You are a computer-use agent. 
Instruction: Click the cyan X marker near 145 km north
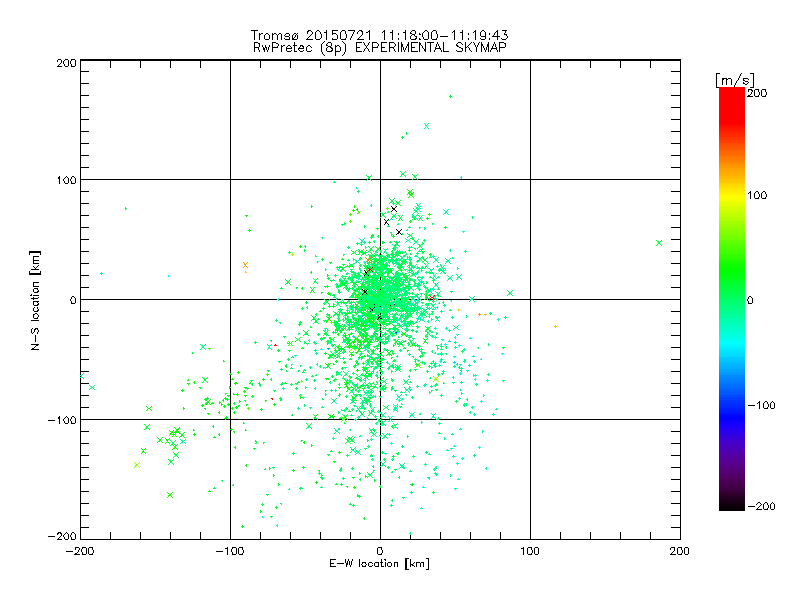pyautogui.click(x=427, y=126)
